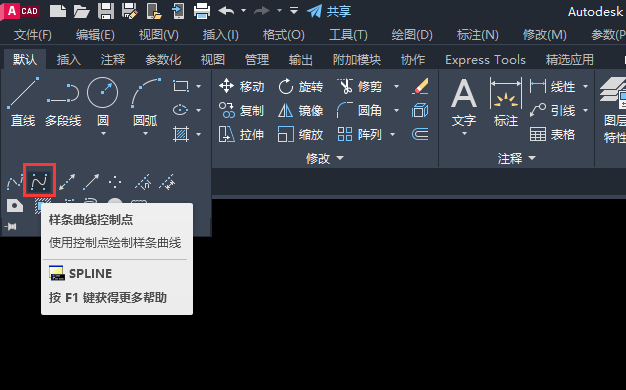Select the Measure tool icon

[167, 182]
